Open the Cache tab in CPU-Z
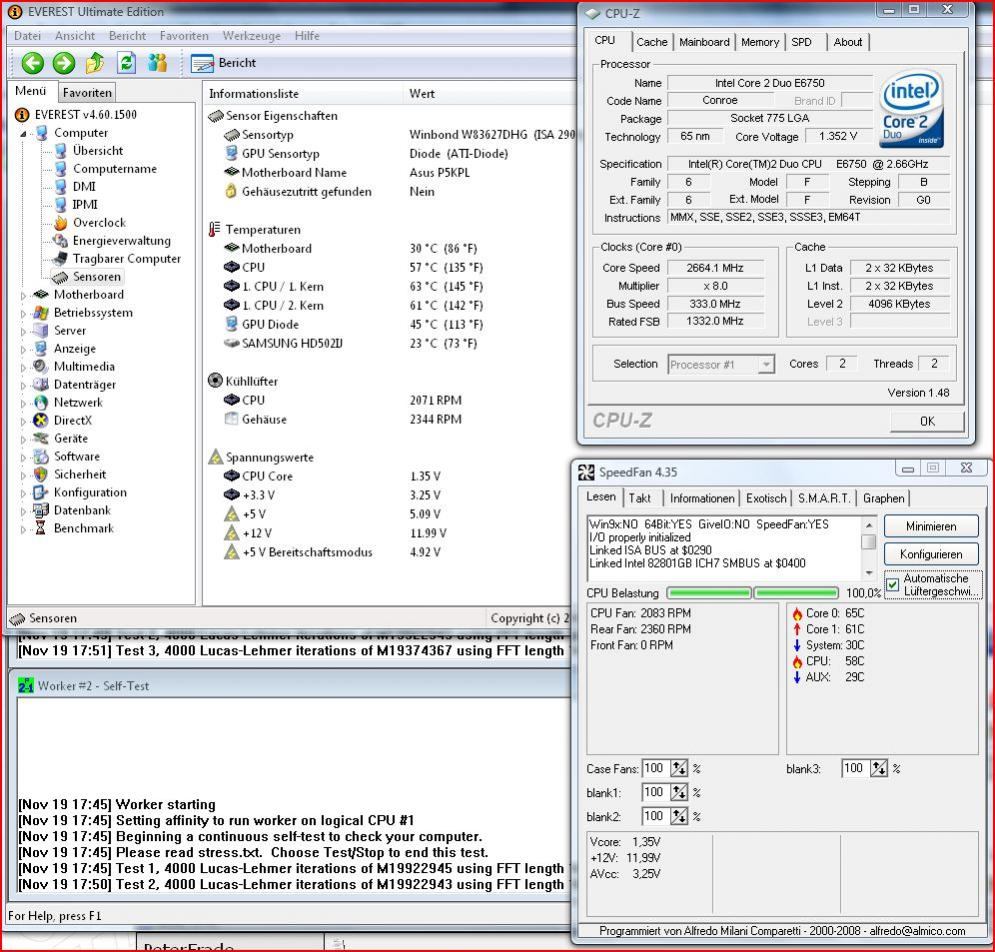The height and width of the screenshot is (952, 995). tap(652, 43)
